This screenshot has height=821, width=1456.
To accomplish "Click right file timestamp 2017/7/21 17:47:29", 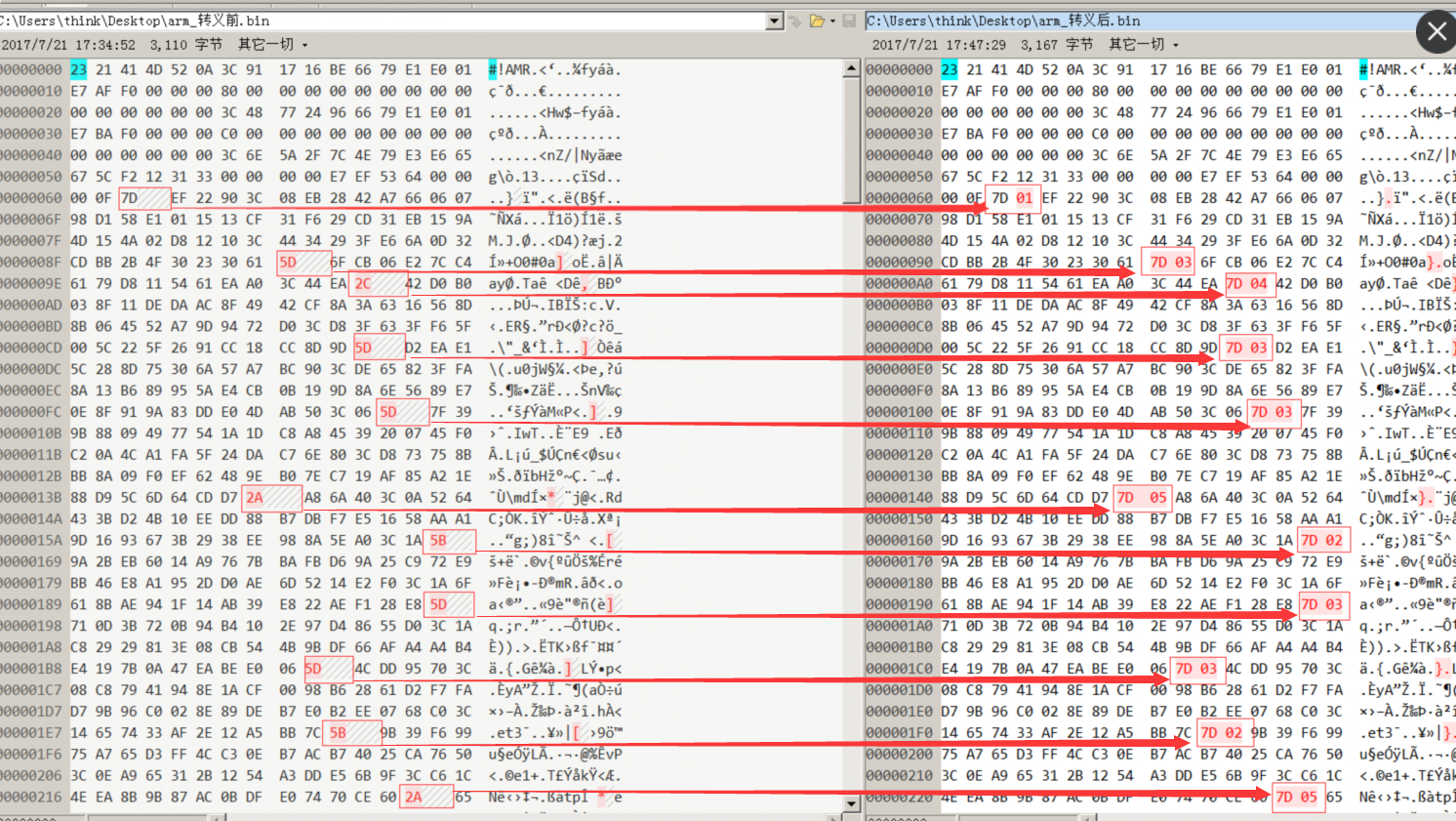I will (939, 45).
